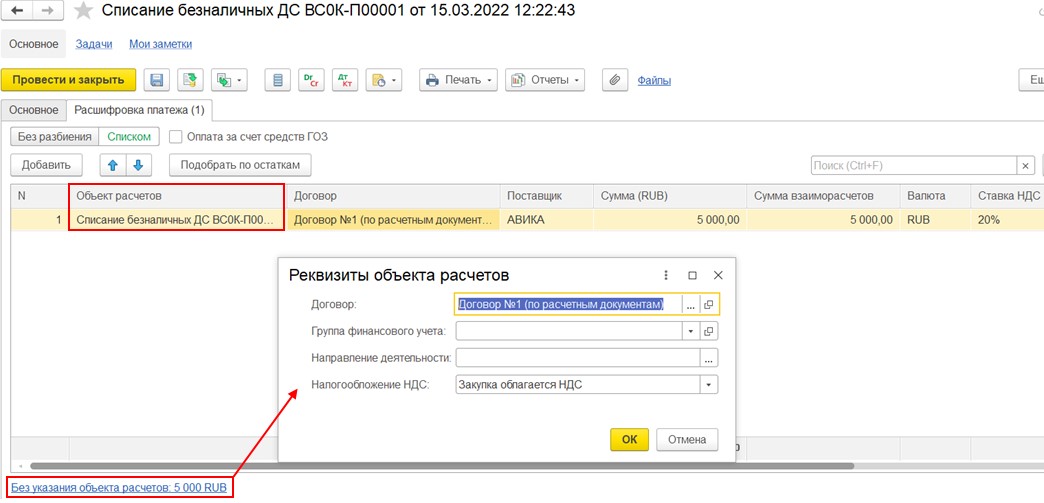Navigate back with the left arrow

(19, 12)
